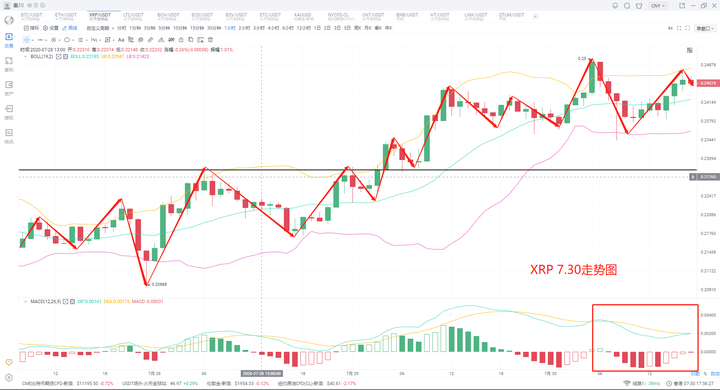This screenshot has height=390, width=720.
Task: Click the copy drawings icon
Action: (191, 40)
